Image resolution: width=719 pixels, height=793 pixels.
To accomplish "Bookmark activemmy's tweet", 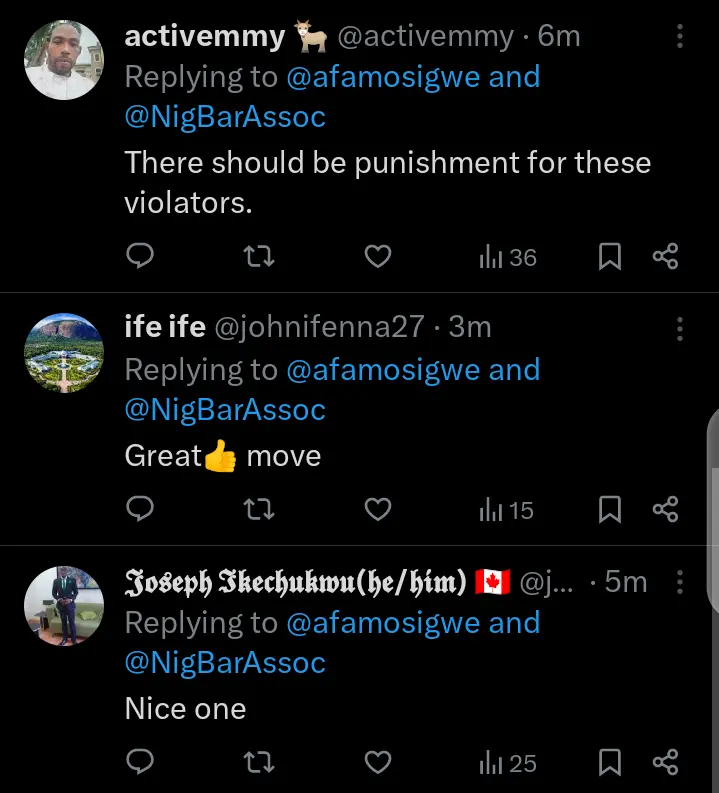I will [609, 257].
